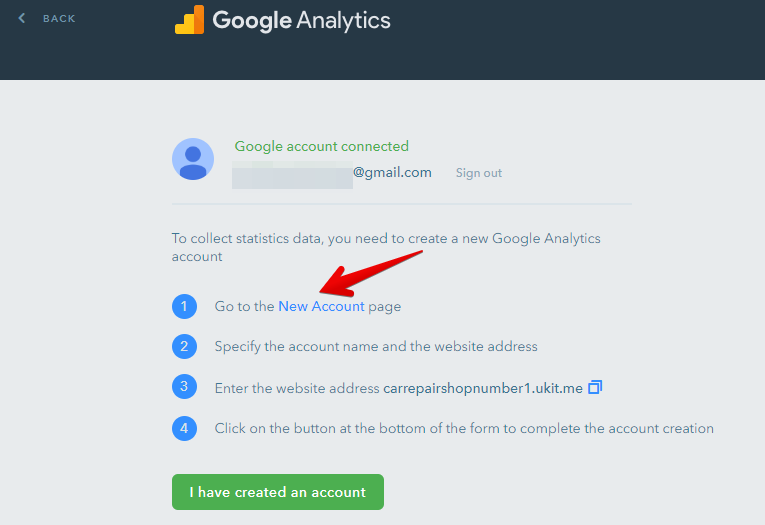Click the step 1 number circle

184,306
